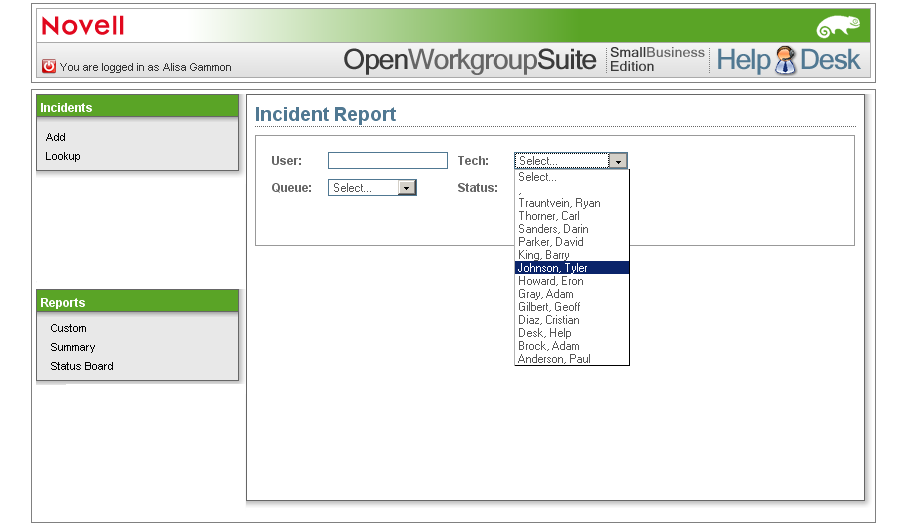
Task: Open the Queue dropdown
Action: tap(372, 187)
